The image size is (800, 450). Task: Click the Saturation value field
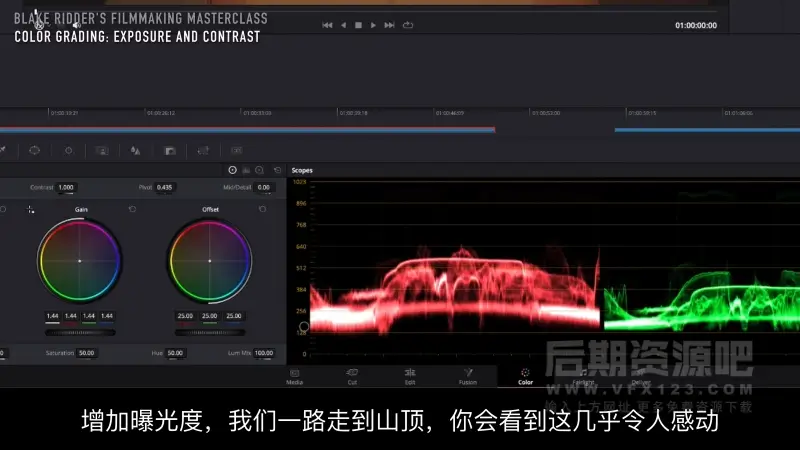click(x=87, y=353)
